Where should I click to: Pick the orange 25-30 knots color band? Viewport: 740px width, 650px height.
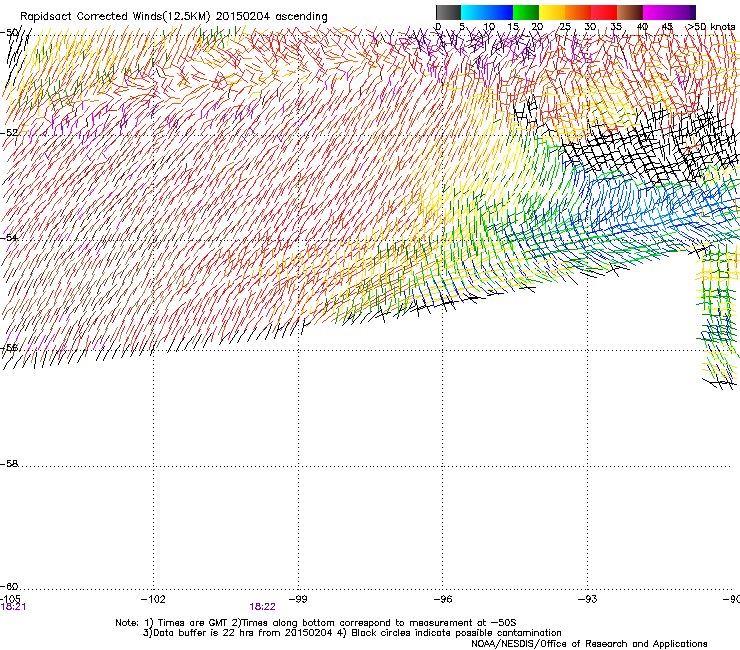tap(578, 12)
